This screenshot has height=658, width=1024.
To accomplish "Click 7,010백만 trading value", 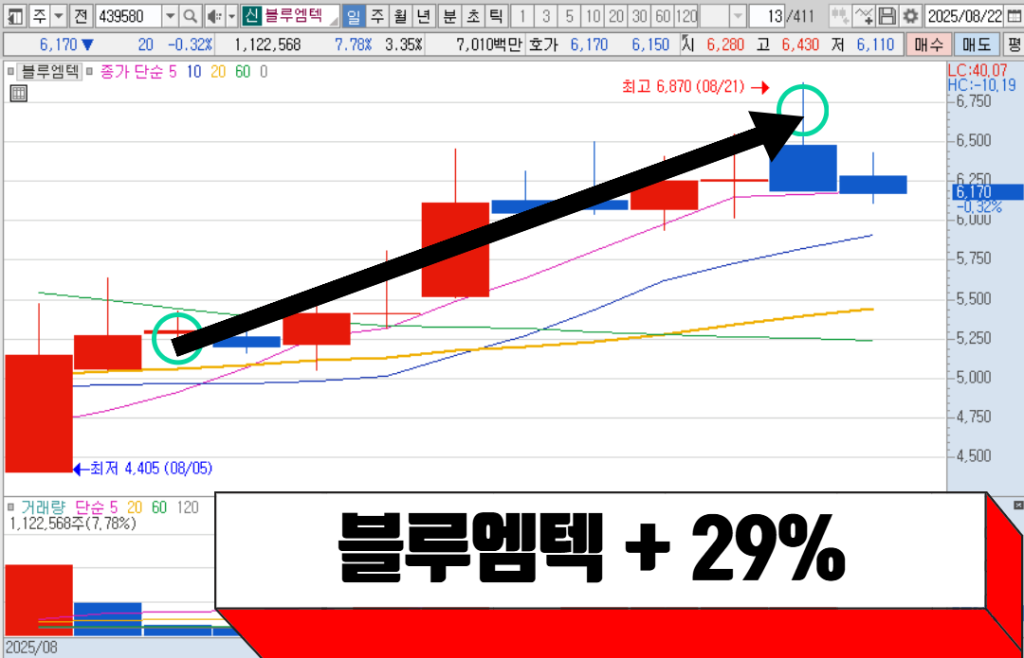I will click(489, 45).
